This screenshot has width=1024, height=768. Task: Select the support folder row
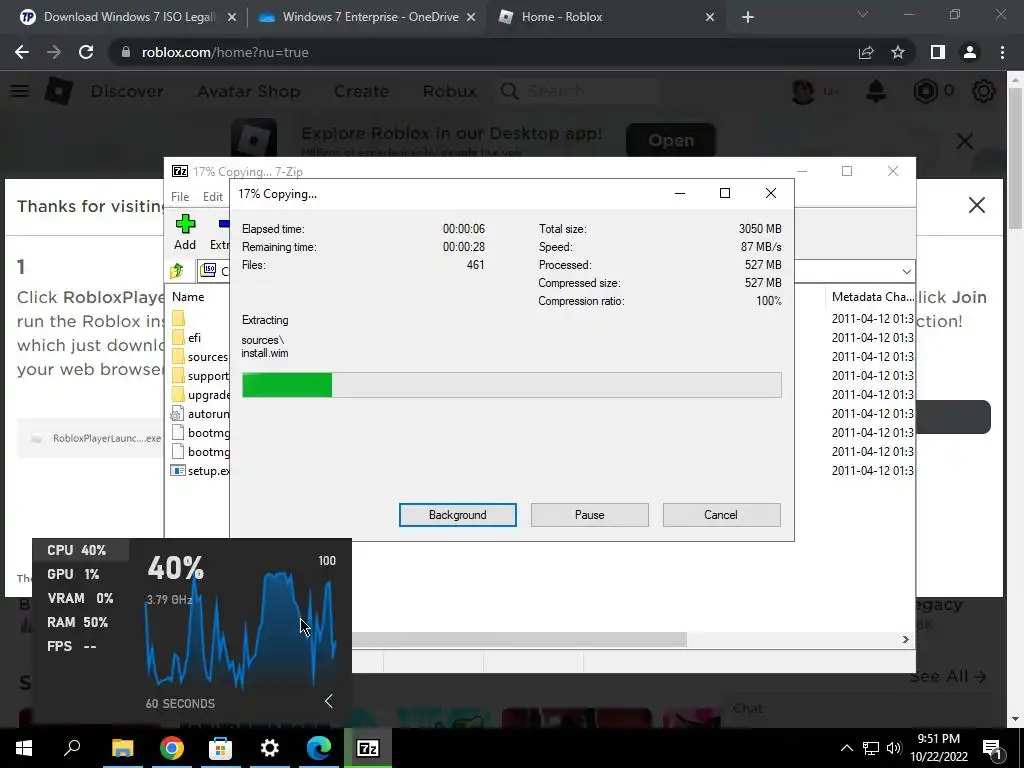pyautogui.click(x=200, y=376)
